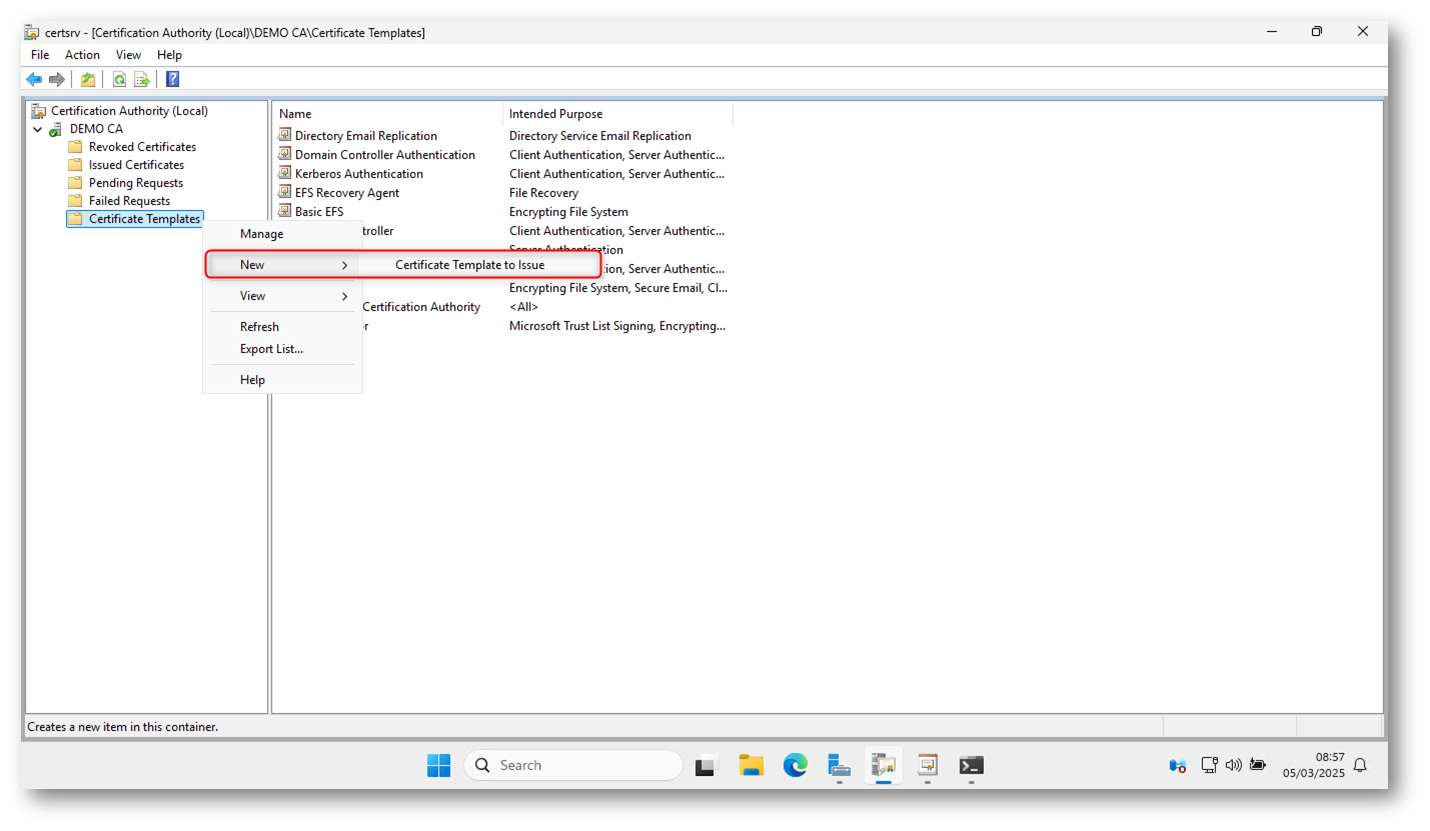Click the DEMO CA server icon
The image size is (1430, 831).
pyautogui.click(x=56, y=129)
